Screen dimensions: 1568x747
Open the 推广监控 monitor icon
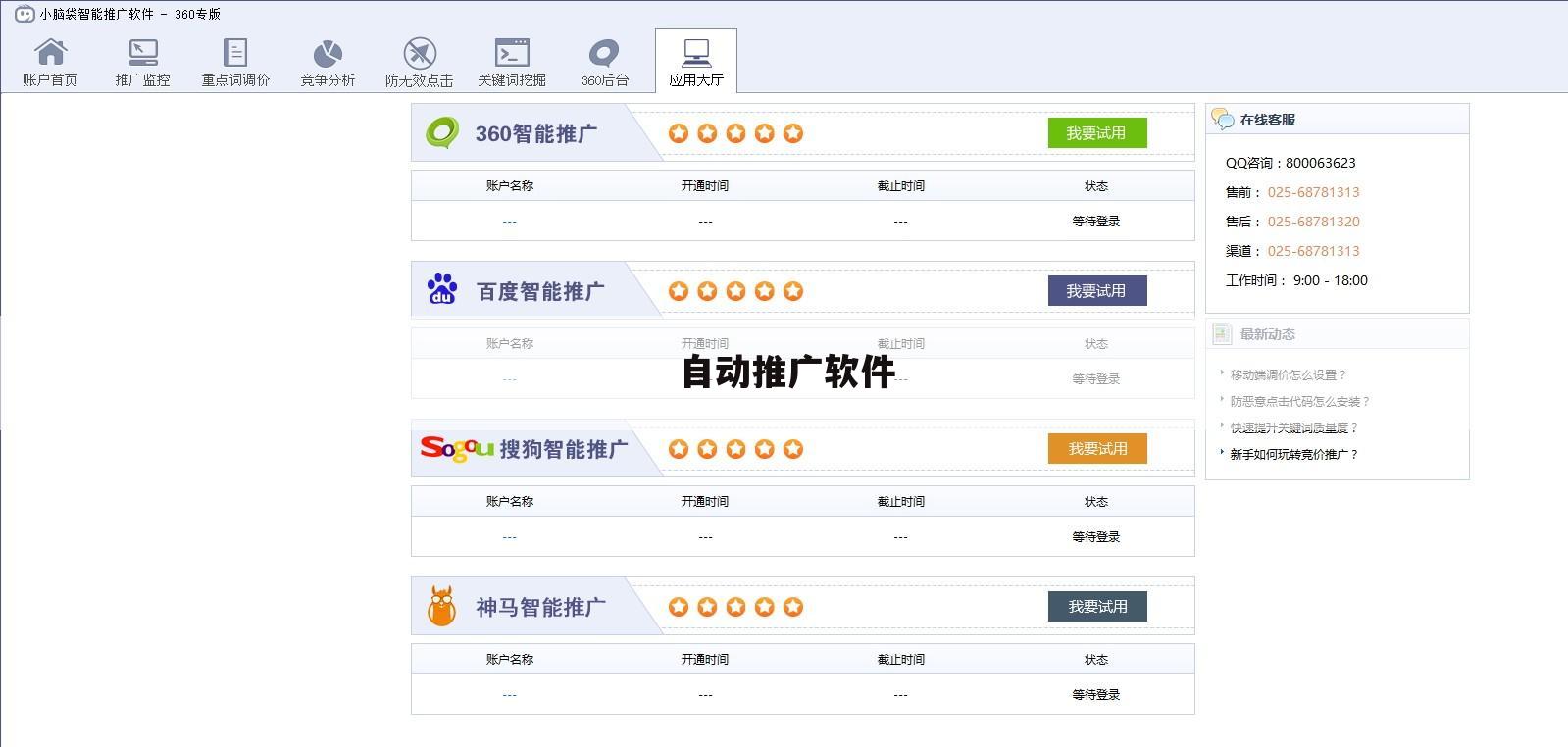[x=142, y=52]
